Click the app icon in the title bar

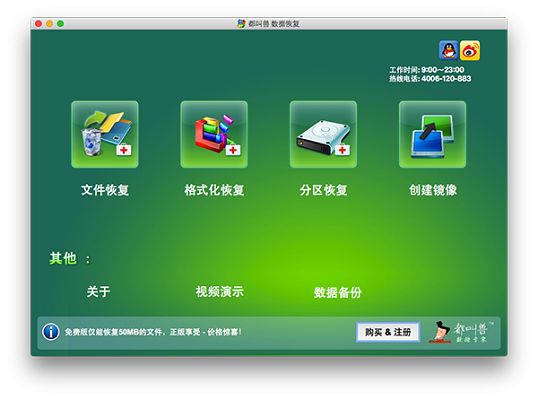pyautogui.click(x=242, y=24)
